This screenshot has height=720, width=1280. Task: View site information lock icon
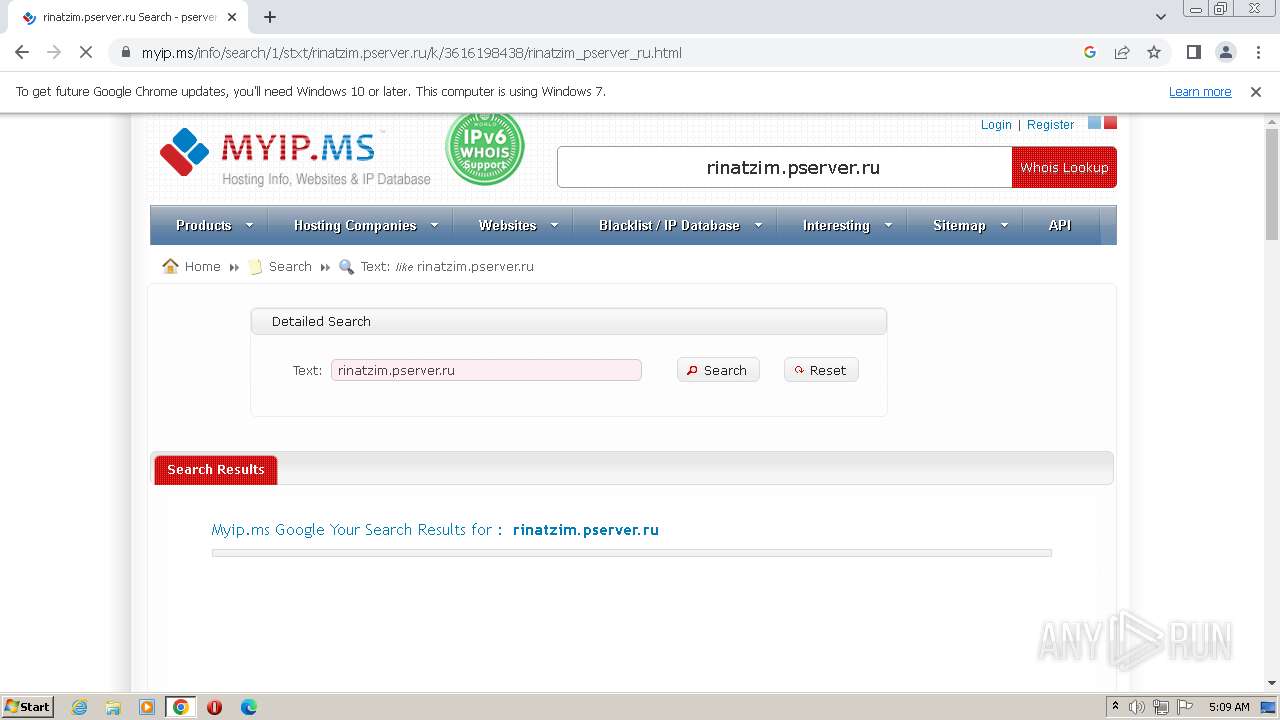pyautogui.click(x=126, y=53)
